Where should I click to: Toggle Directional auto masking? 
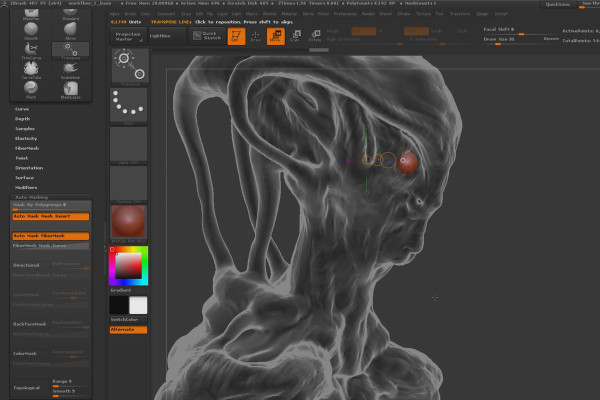point(26,265)
